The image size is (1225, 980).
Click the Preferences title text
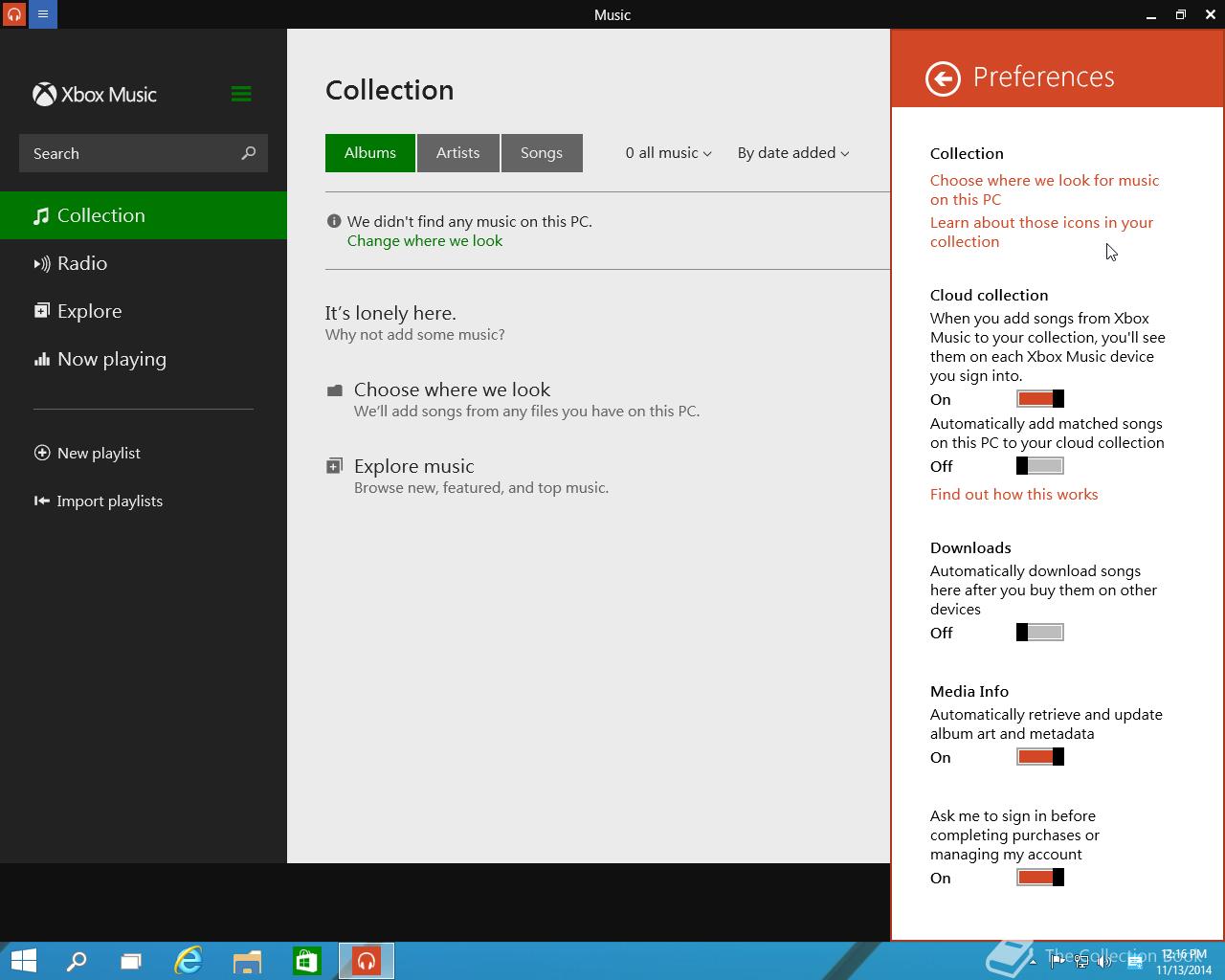coord(1044,77)
